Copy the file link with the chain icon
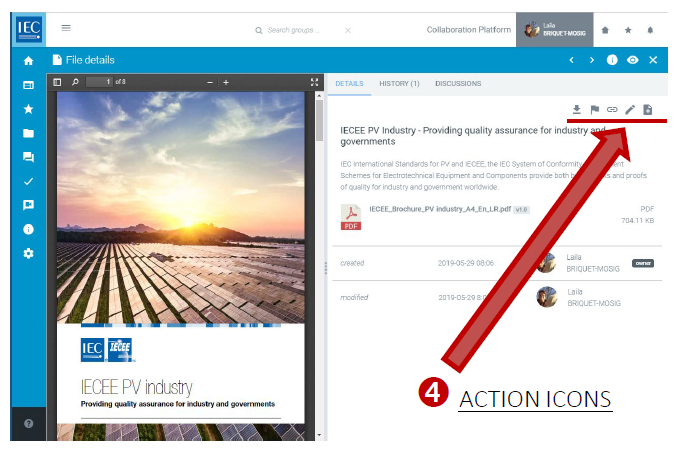 click(x=612, y=109)
